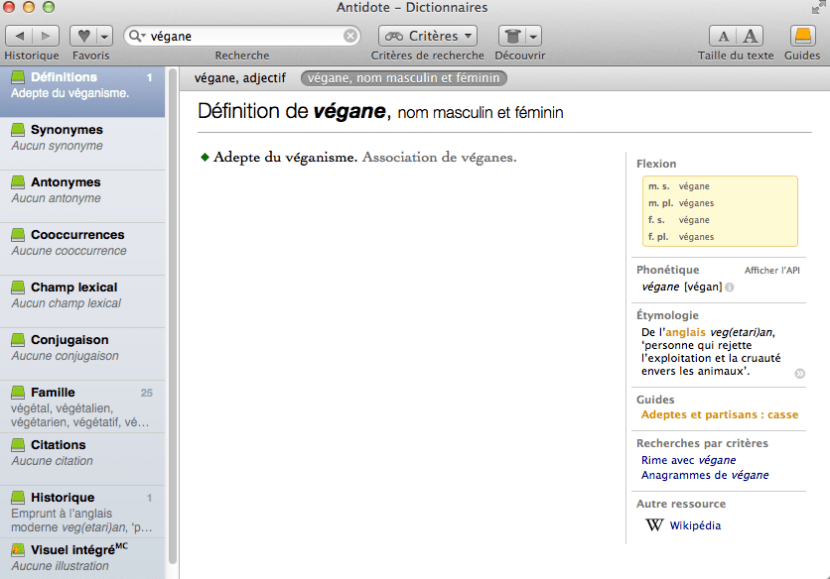Add word to Favoris with heart icon

tap(84, 36)
